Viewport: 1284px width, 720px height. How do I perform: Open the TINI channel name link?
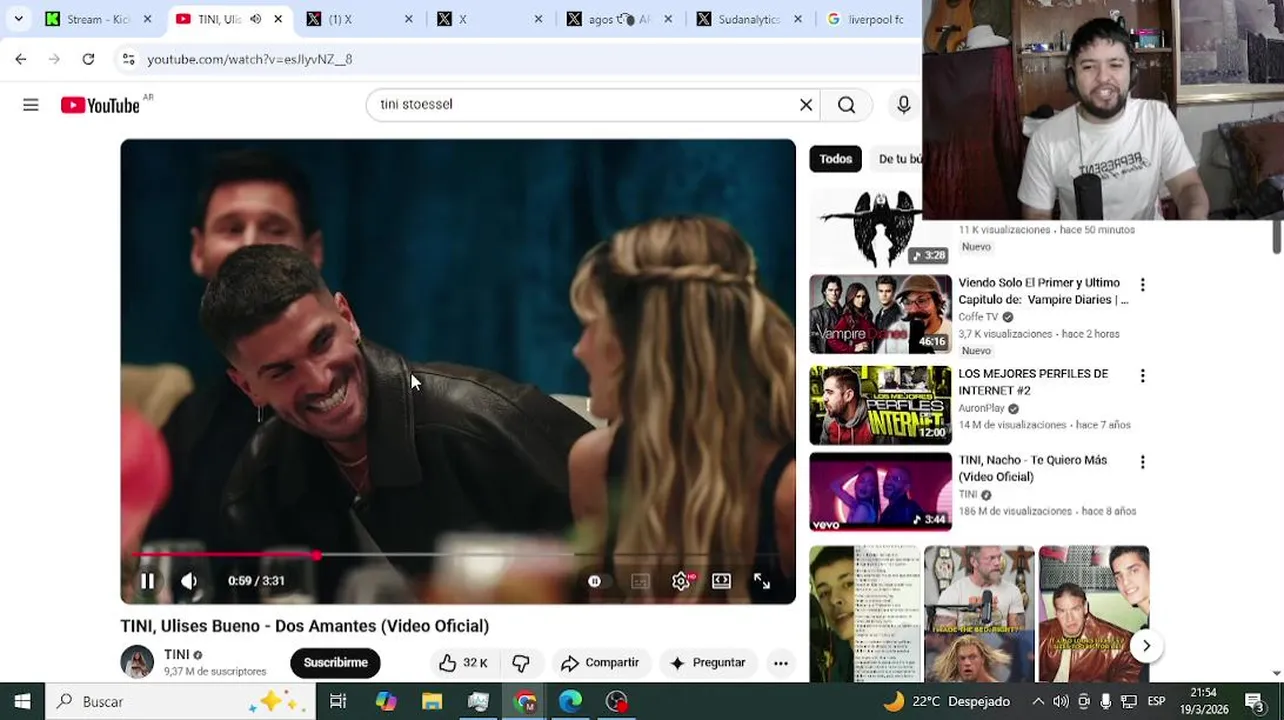[176, 654]
